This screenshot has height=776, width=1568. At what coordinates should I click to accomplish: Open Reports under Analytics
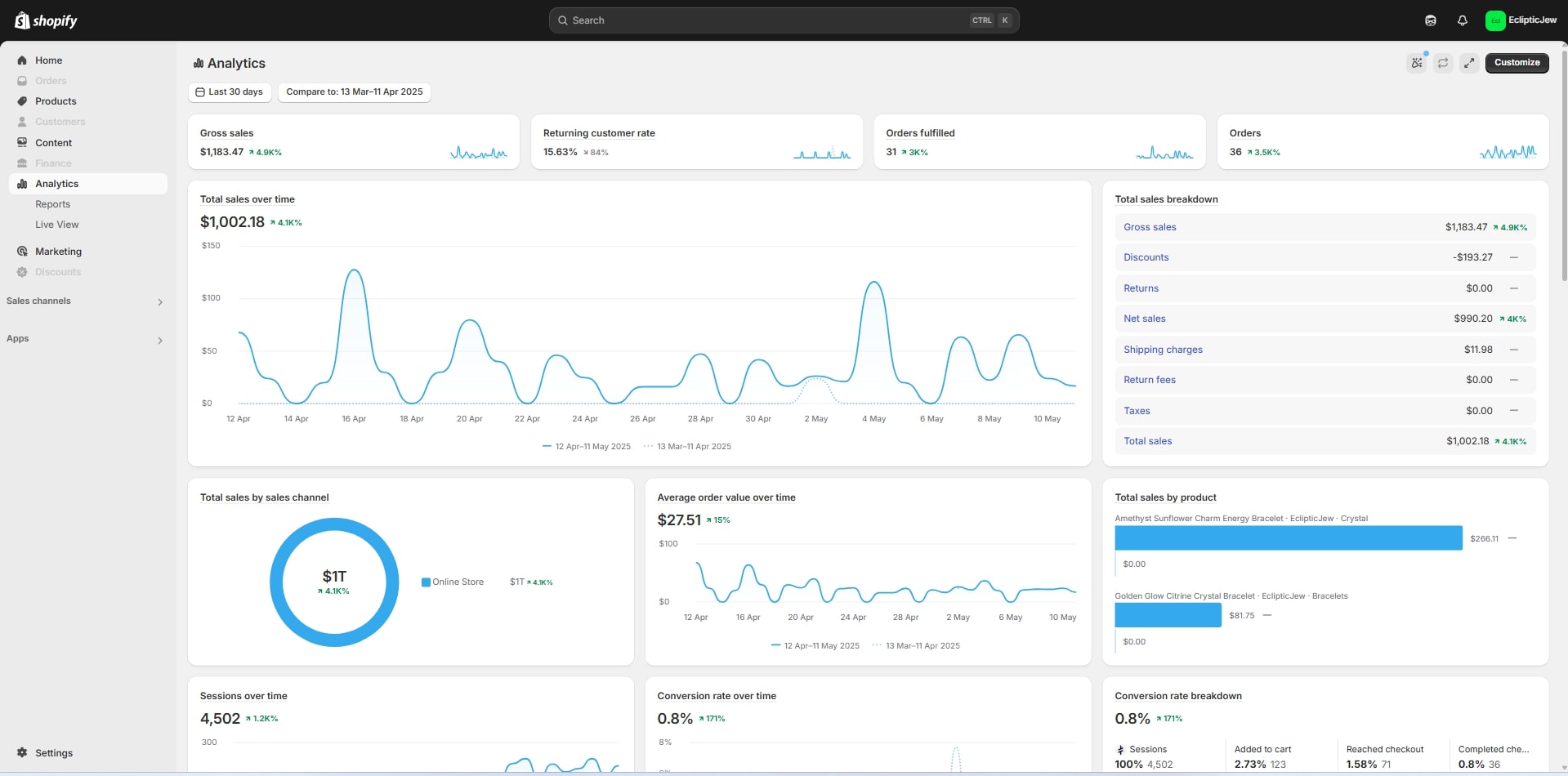pos(52,204)
